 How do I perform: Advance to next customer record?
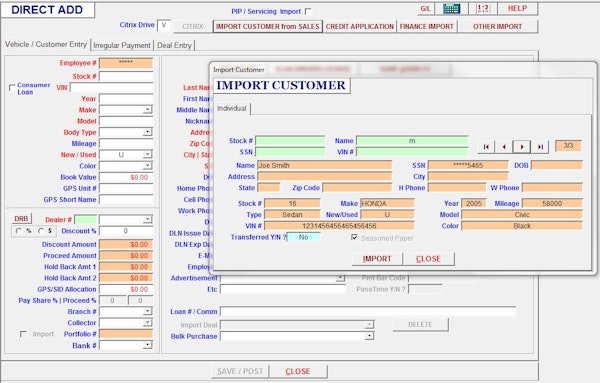coord(522,147)
